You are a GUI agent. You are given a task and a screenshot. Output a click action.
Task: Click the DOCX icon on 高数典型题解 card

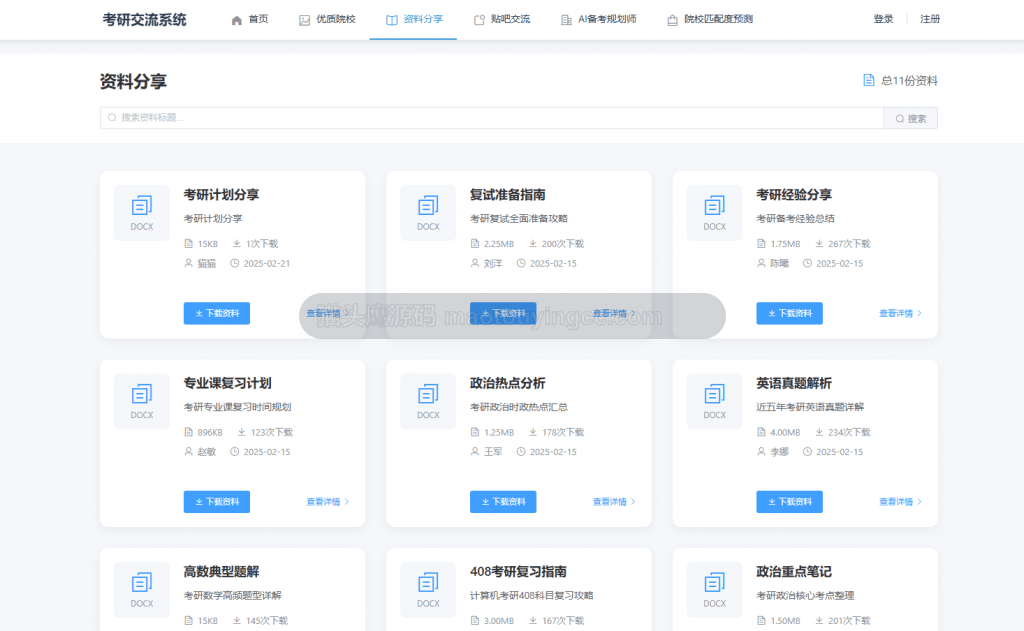coord(142,589)
